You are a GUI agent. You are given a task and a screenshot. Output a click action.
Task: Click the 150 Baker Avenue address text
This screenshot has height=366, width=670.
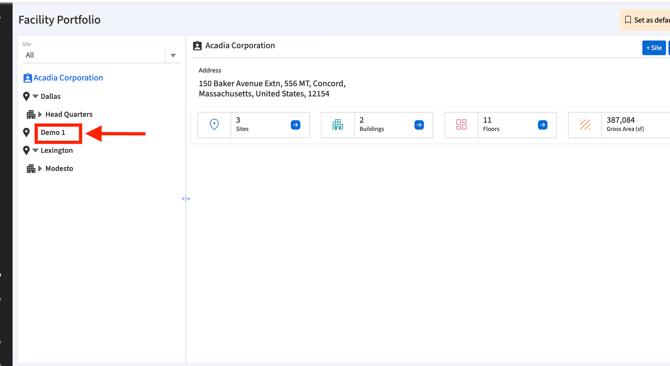(272, 88)
